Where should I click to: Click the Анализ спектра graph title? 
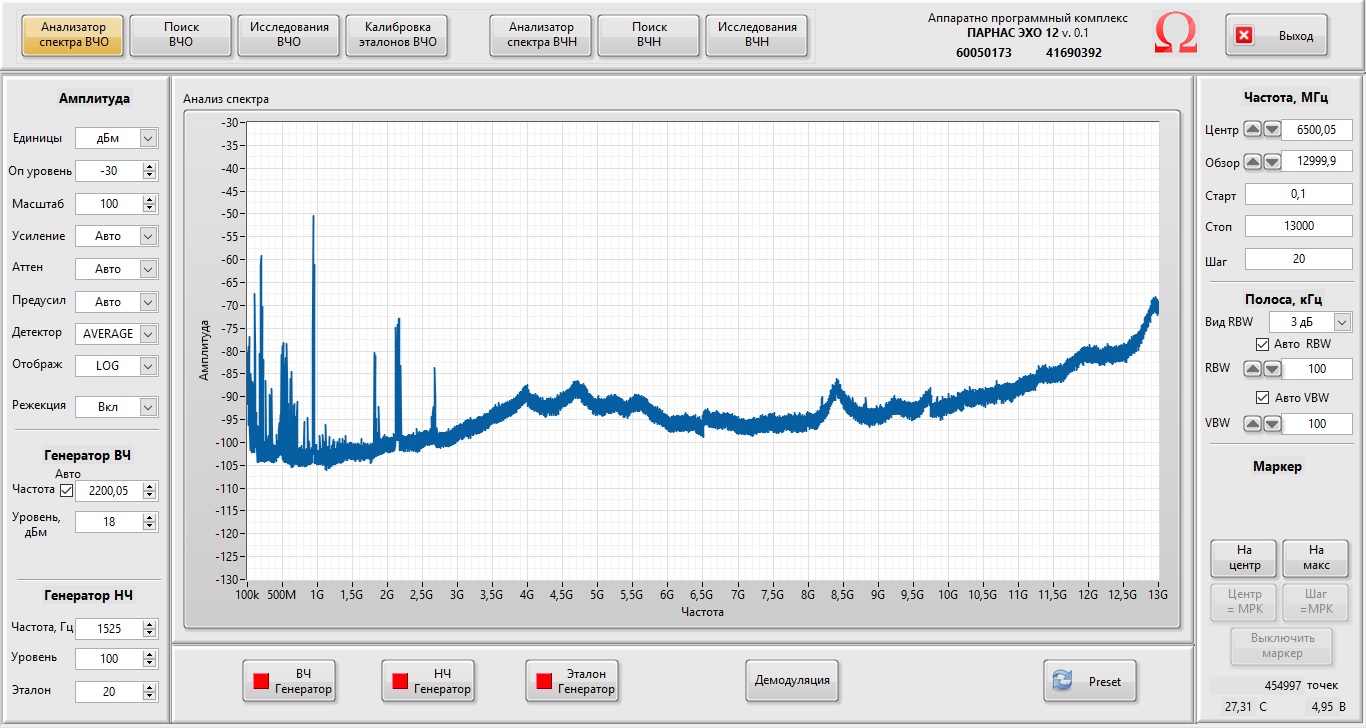coord(226,99)
